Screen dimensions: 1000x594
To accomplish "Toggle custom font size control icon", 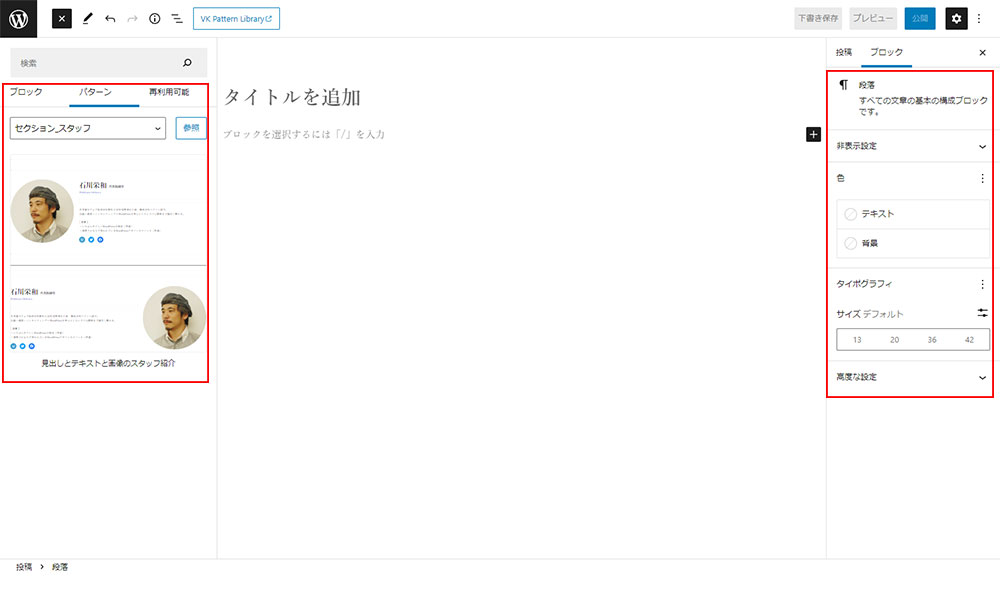I will (x=982, y=313).
